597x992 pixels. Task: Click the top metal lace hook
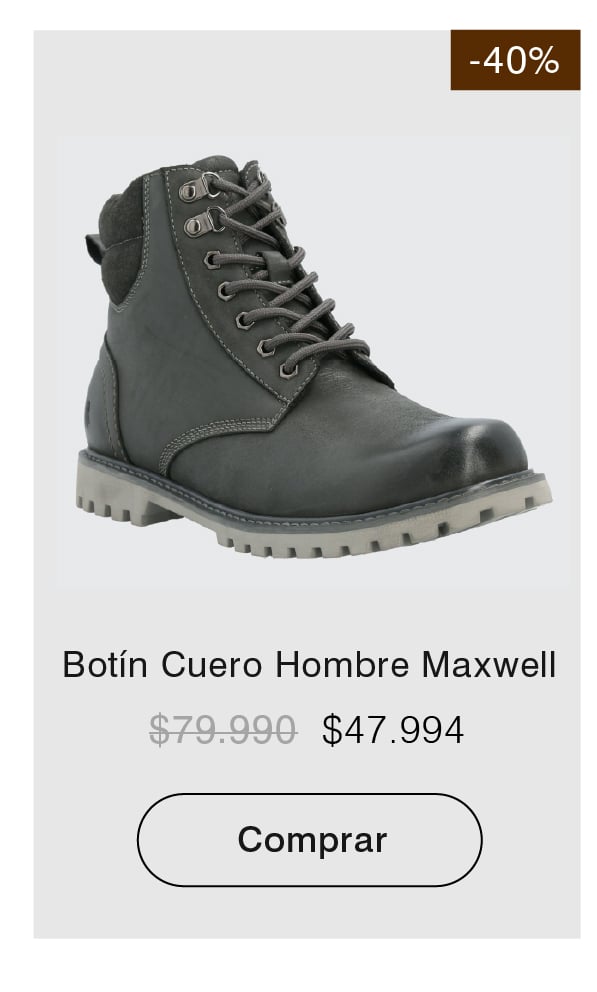[x=198, y=188]
